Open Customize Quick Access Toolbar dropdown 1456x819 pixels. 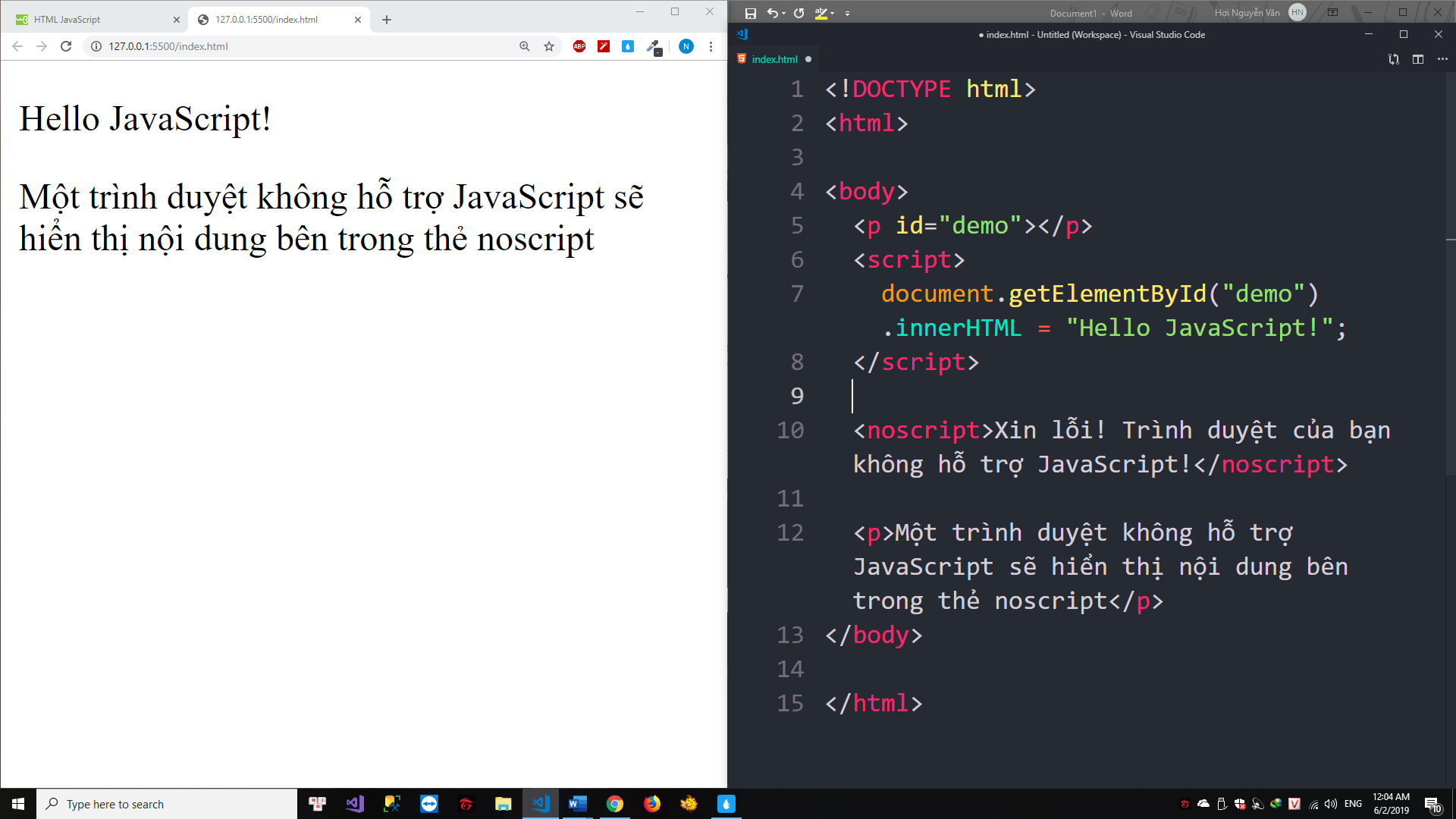pos(847,13)
